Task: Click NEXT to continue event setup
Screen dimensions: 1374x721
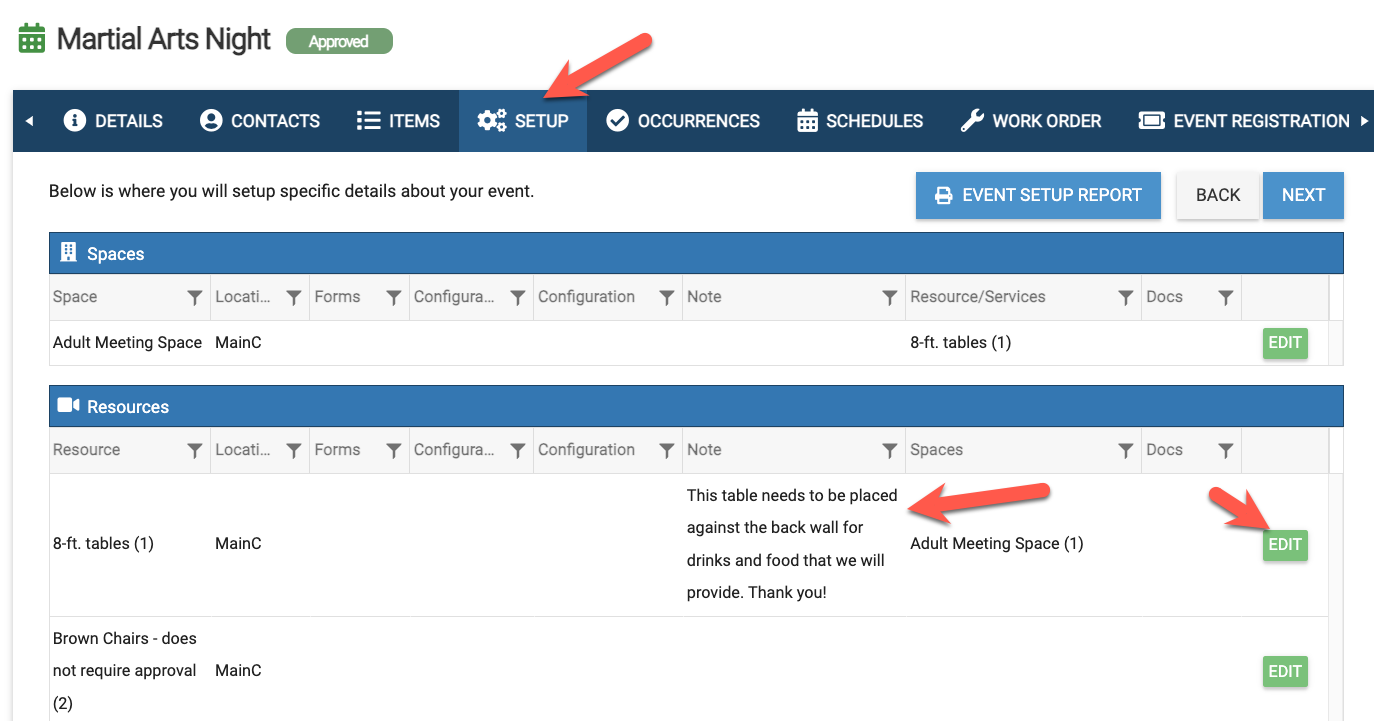Action: [1303, 195]
